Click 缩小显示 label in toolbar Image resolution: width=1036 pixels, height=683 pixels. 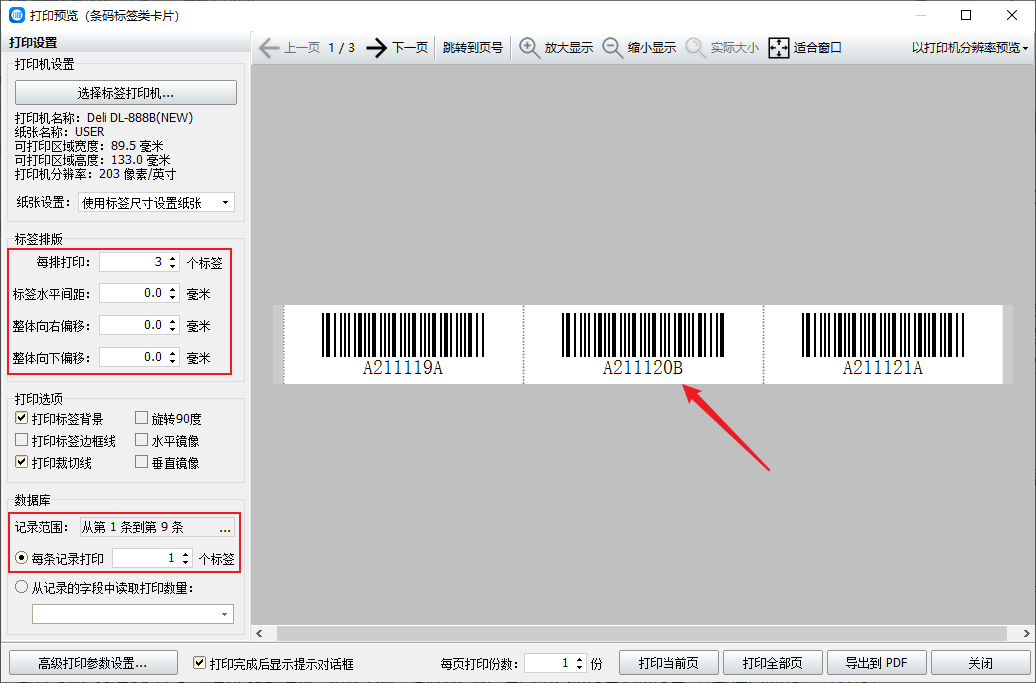(652, 48)
